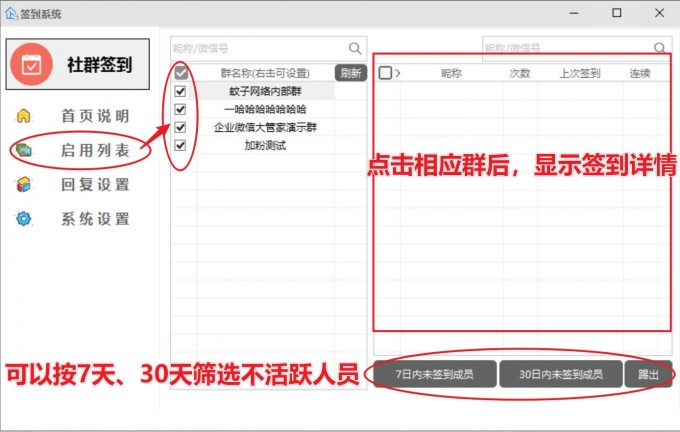Screen dimensions: 680x432
Task: Click the picture icon beside 启用列表
Action: (23, 150)
